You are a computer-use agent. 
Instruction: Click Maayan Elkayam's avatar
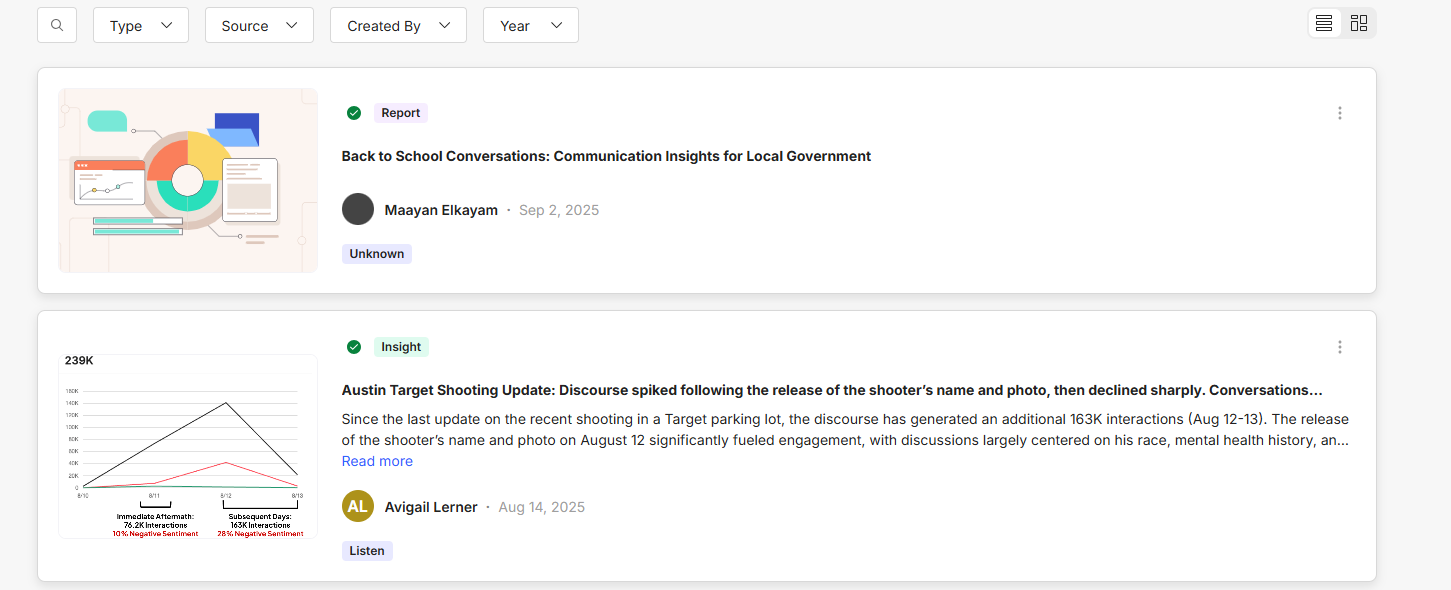(358, 209)
